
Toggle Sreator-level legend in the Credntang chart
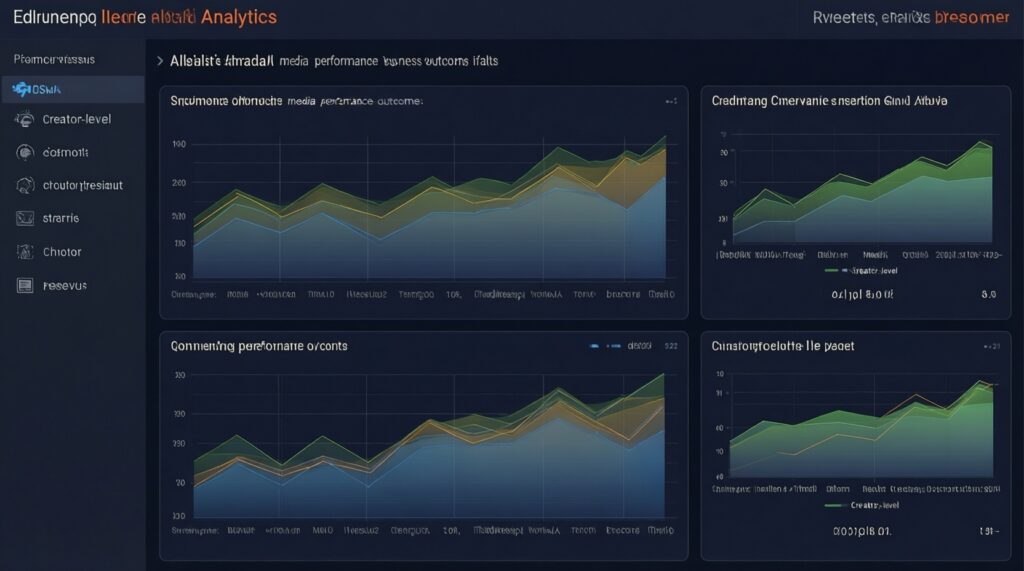tap(861, 270)
